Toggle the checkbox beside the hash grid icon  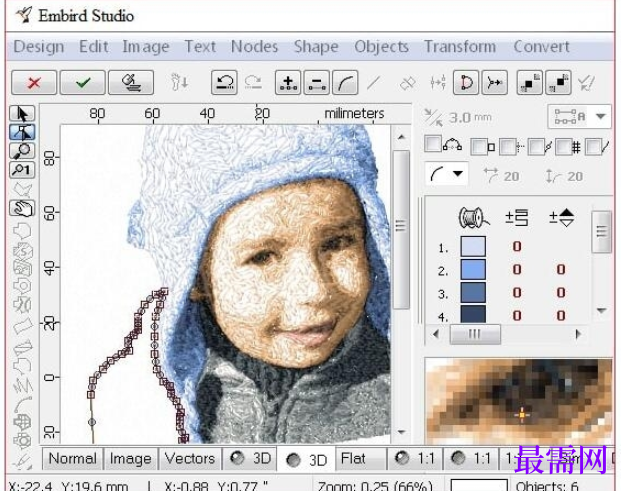click(x=564, y=147)
